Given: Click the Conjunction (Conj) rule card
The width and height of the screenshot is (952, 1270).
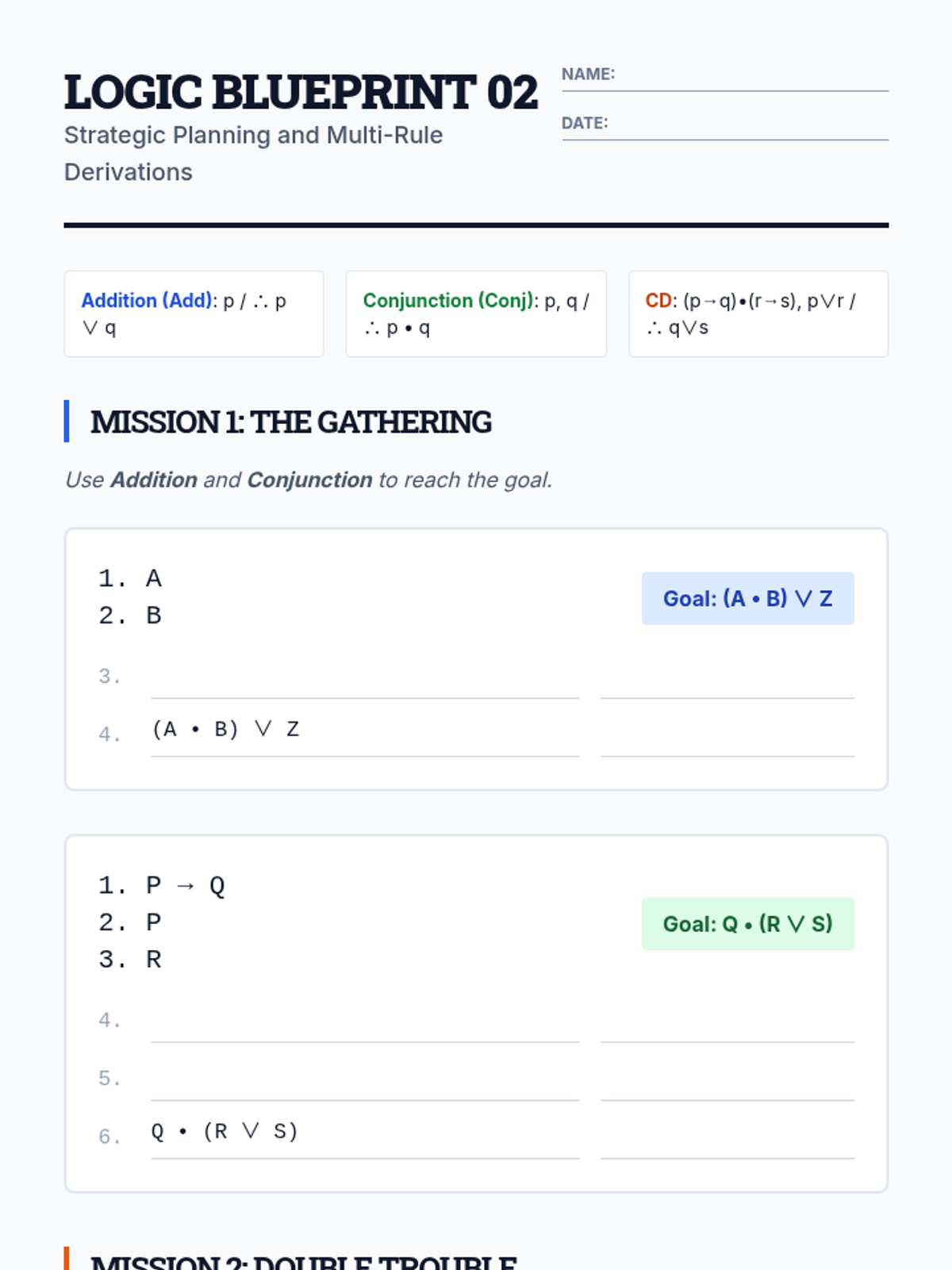Looking at the screenshot, I should [x=476, y=314].
